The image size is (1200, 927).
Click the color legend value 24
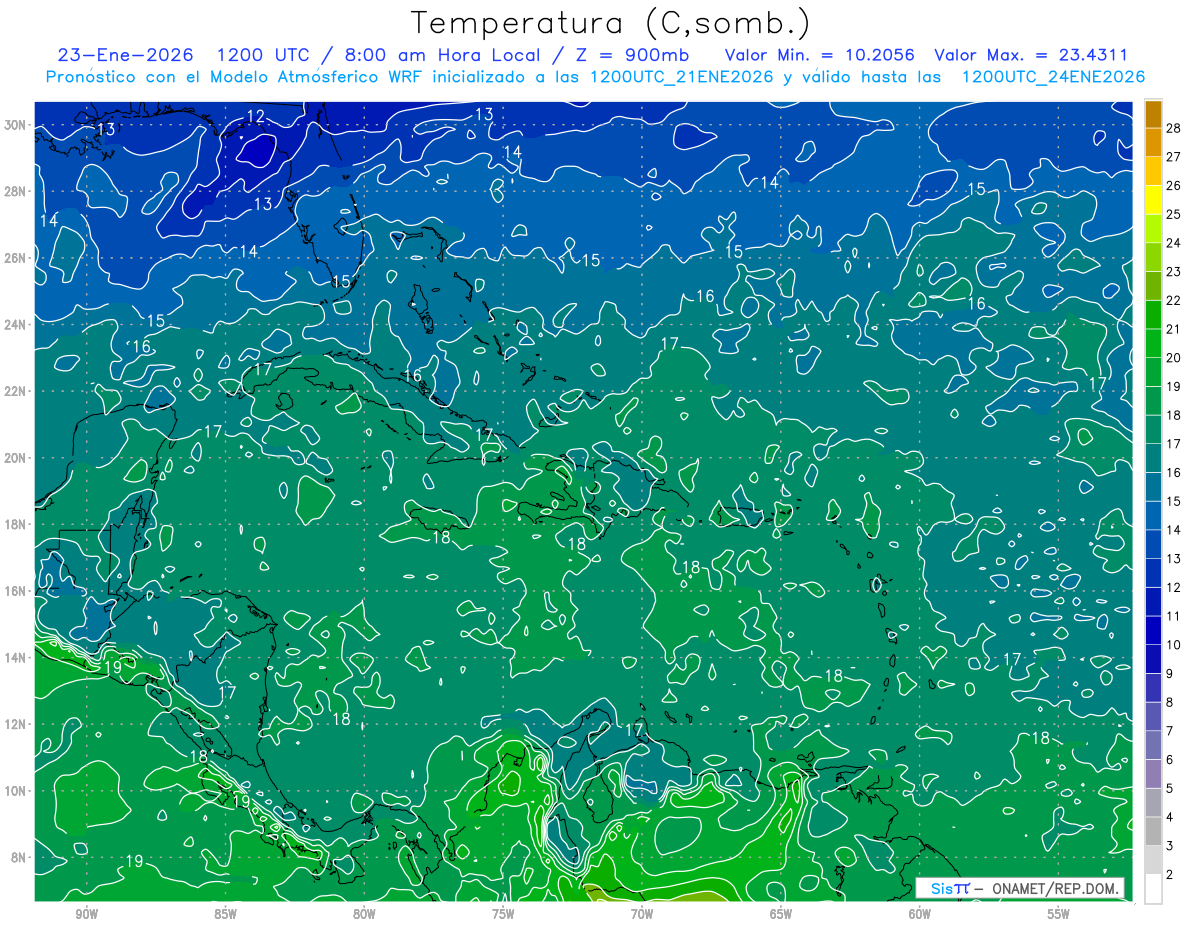[1174, 243]
